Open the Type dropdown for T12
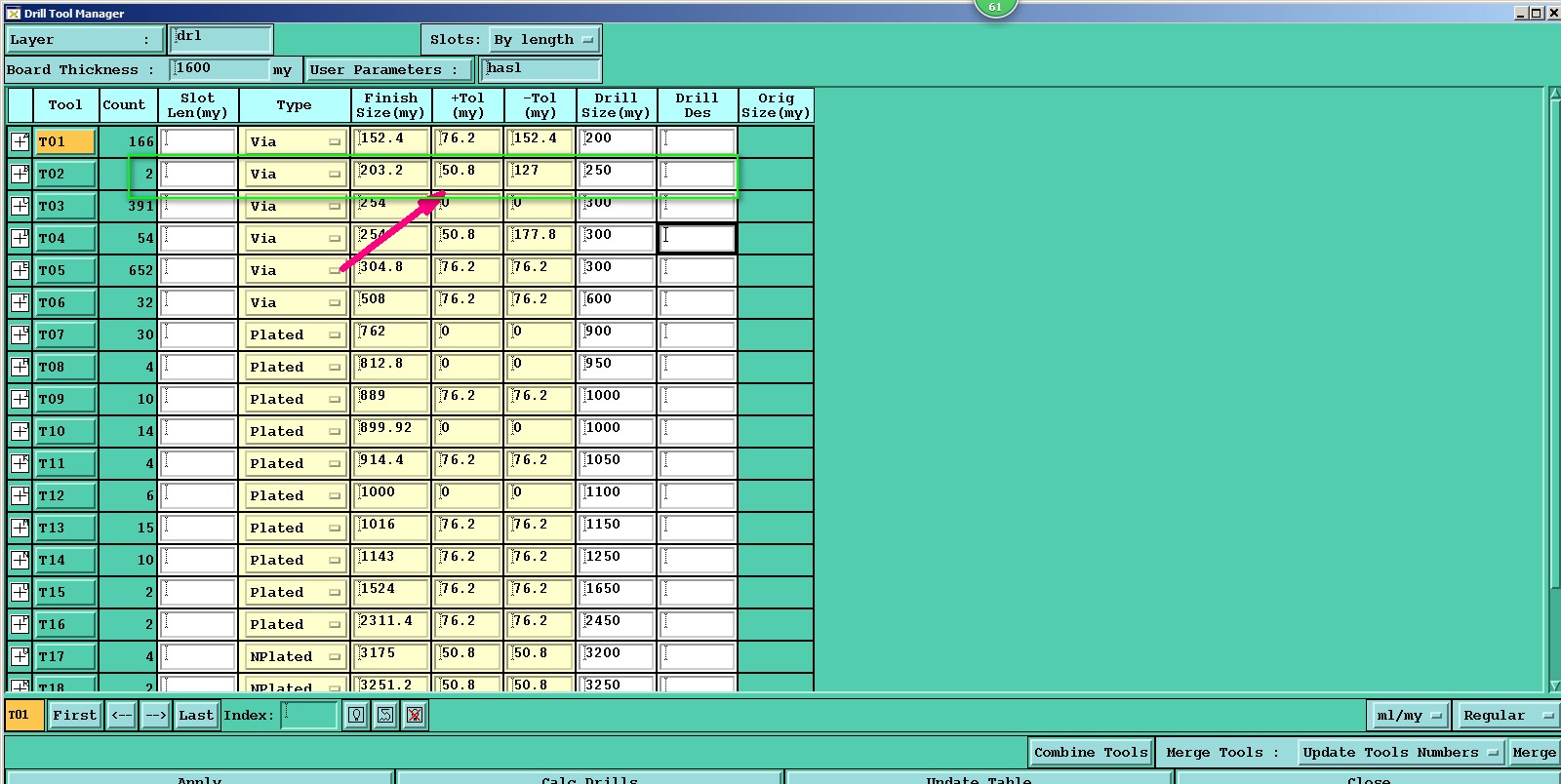Image resolution: width=1561 pixels, height=784 pixels. [x=295, y=495]
